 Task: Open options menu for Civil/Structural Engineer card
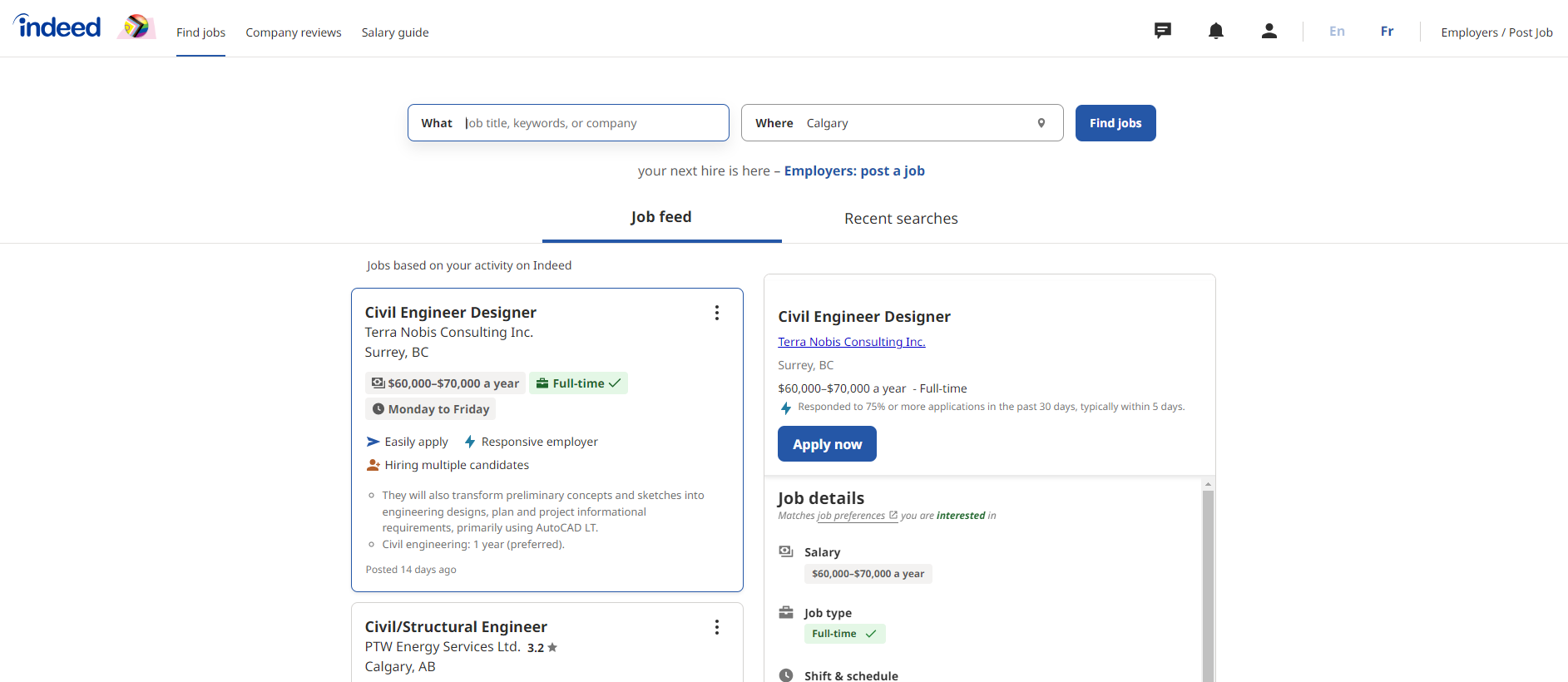pos(717,627)
